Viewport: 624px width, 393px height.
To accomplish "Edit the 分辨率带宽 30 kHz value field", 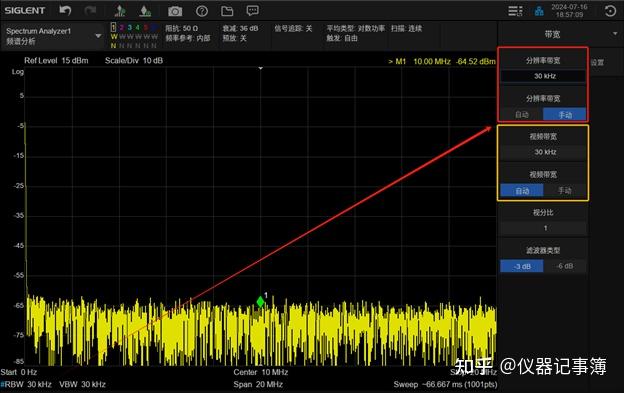I will point(543,76).
